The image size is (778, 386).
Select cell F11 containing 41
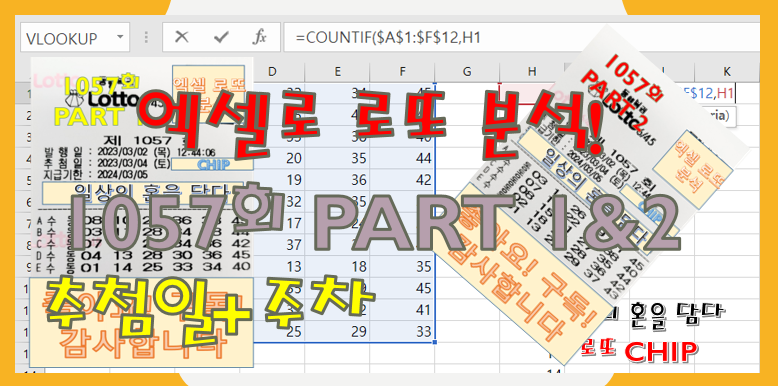(402, 310)
